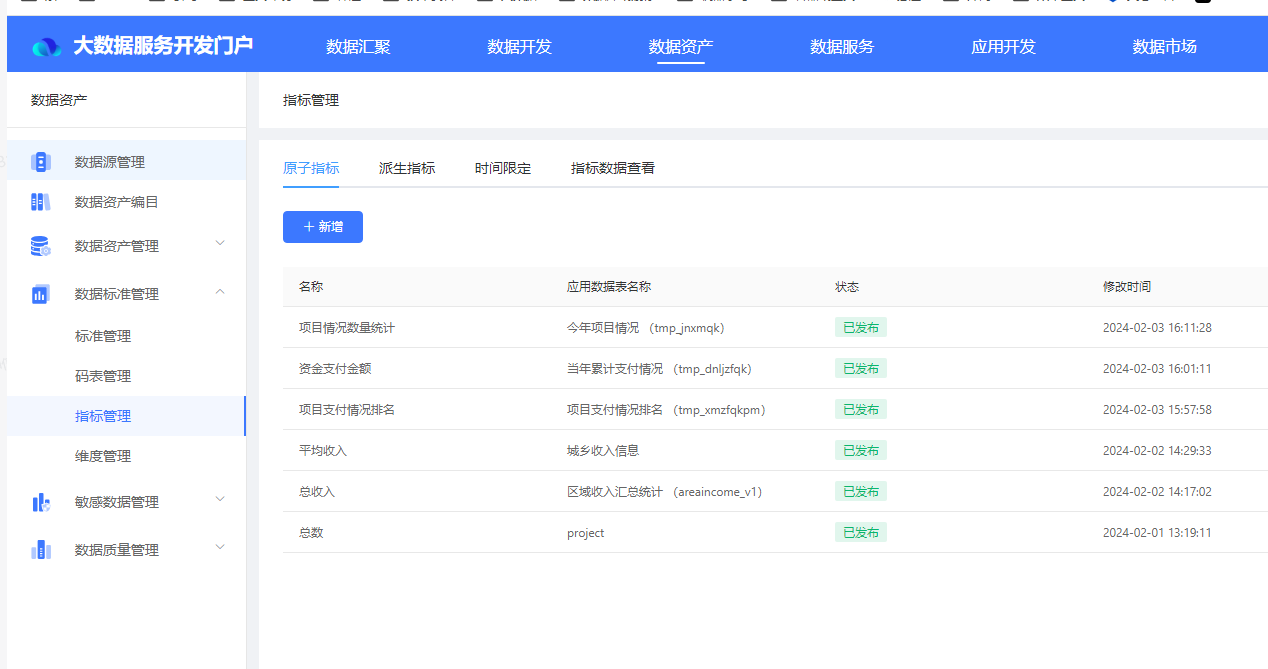Click the 数据资产管理 database icon
This screenshot has height=669, width=1268.
40,246
